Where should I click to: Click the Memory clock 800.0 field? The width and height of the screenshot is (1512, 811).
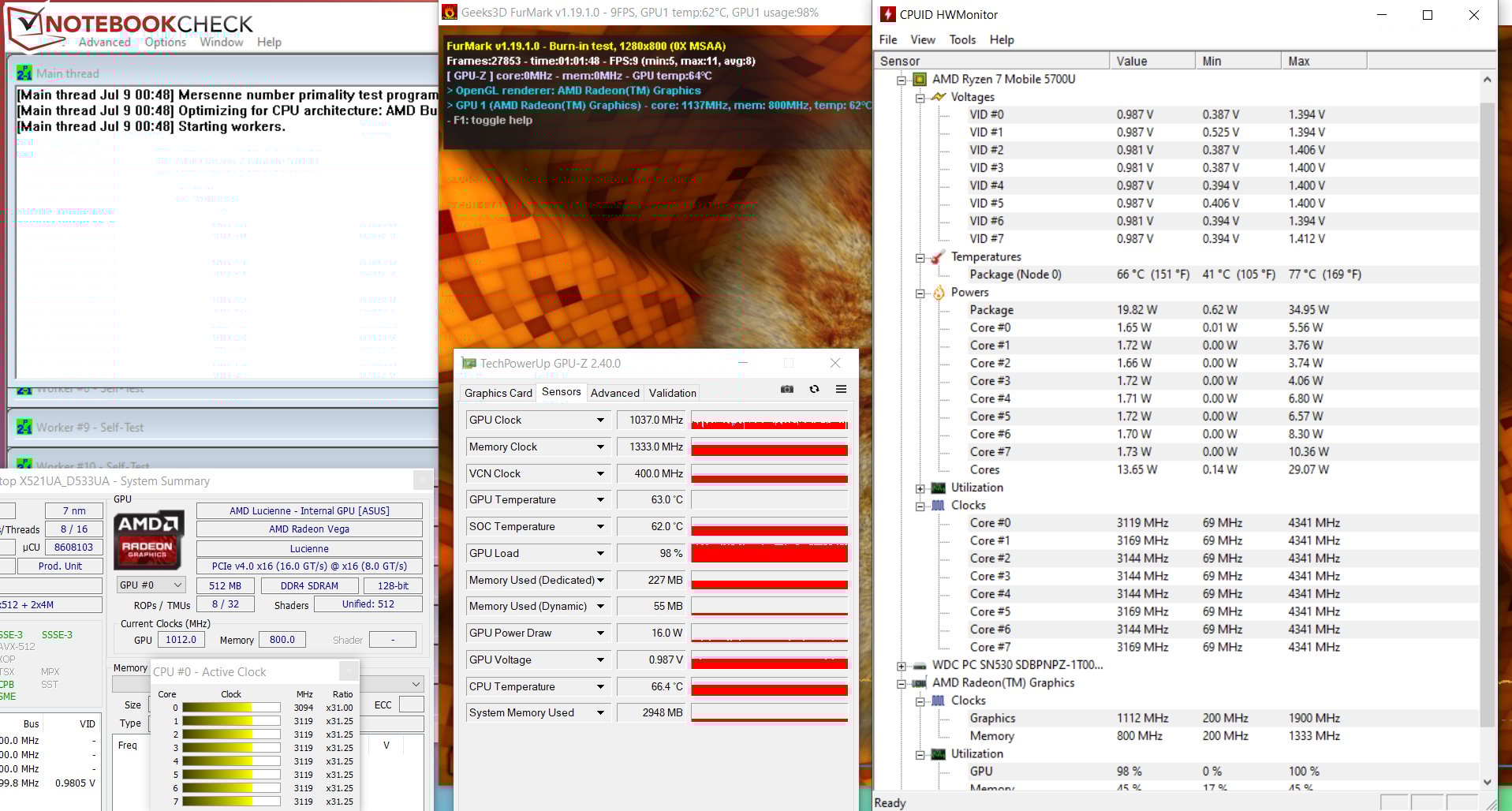pyautogui.click(x=282, y=640)
